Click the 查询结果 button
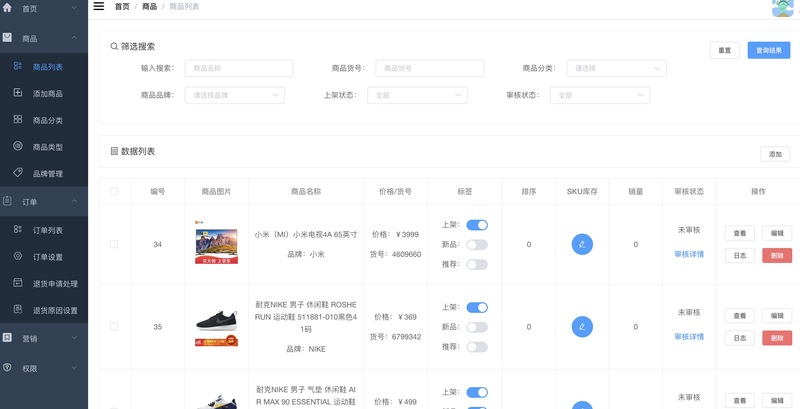Viewport: 800px width, 409px height. (769, 50)
